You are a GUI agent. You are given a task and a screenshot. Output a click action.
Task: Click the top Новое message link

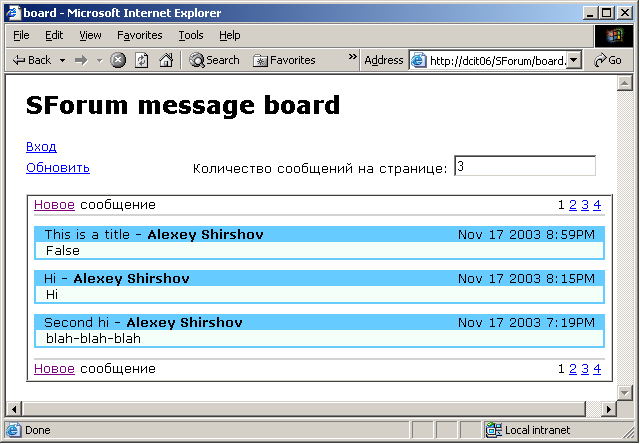pos(54,205)
